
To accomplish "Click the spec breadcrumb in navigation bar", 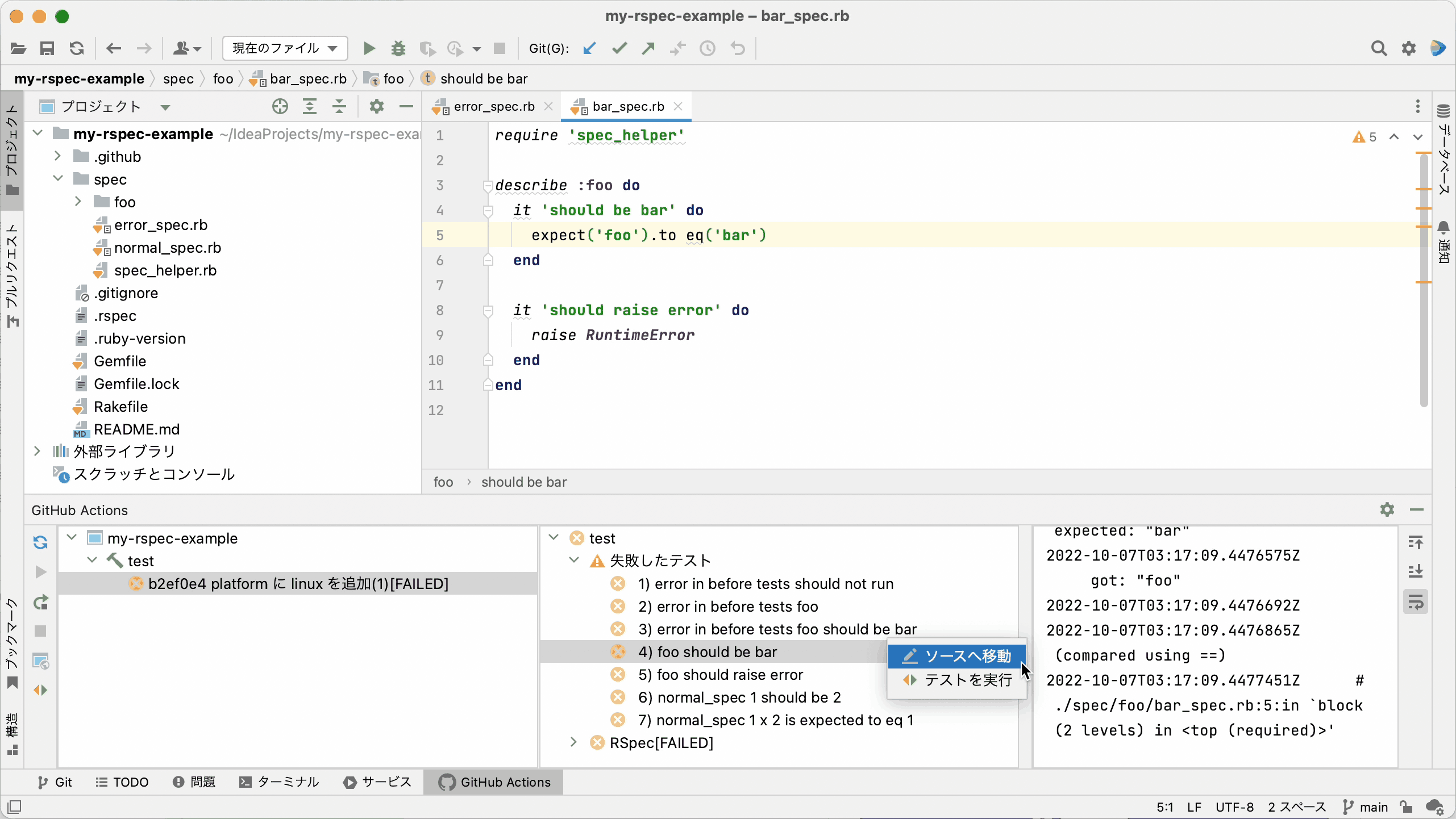I will coord(178,78).
